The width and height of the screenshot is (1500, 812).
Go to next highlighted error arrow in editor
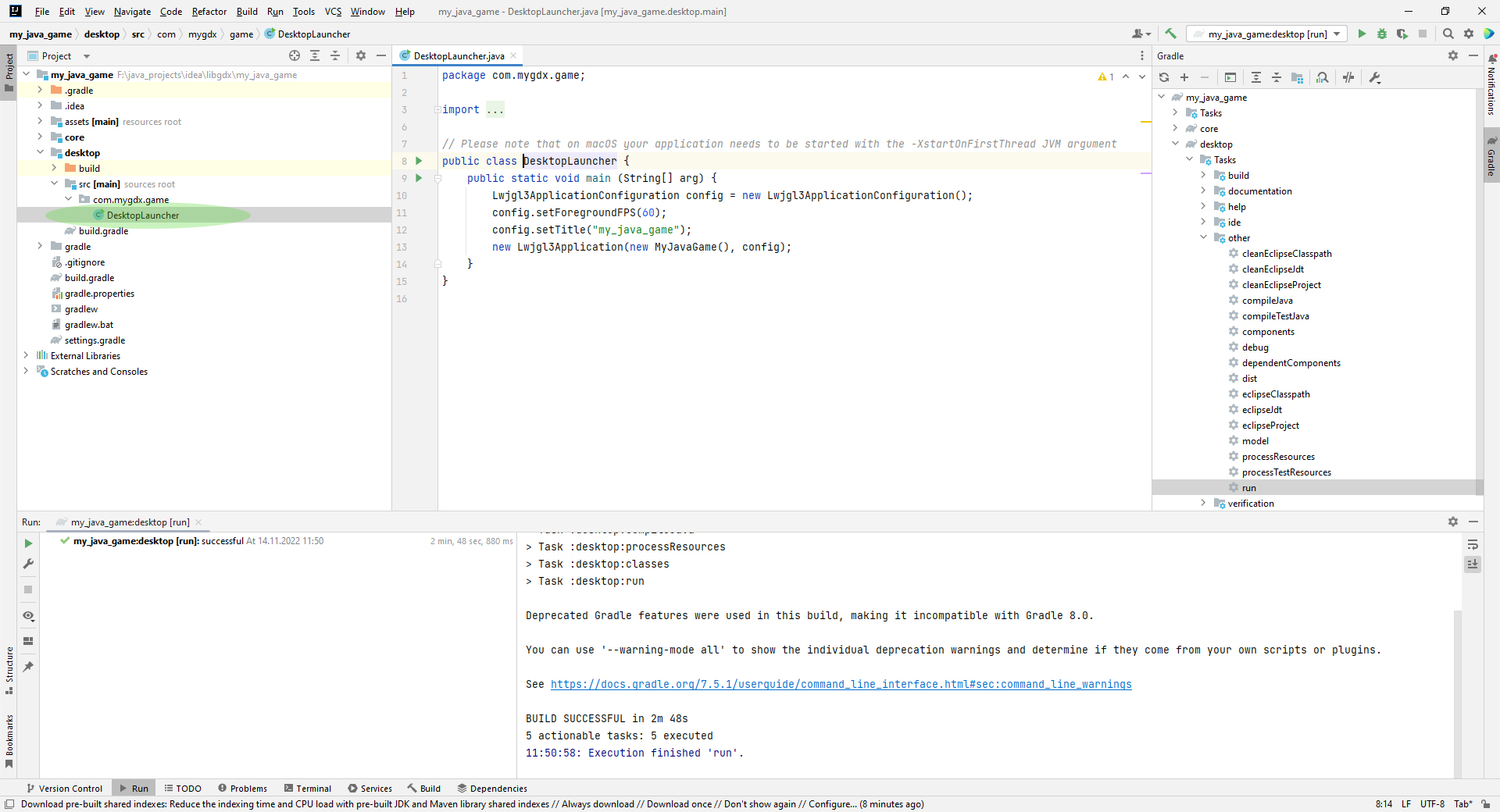[x=1142, y=77]
